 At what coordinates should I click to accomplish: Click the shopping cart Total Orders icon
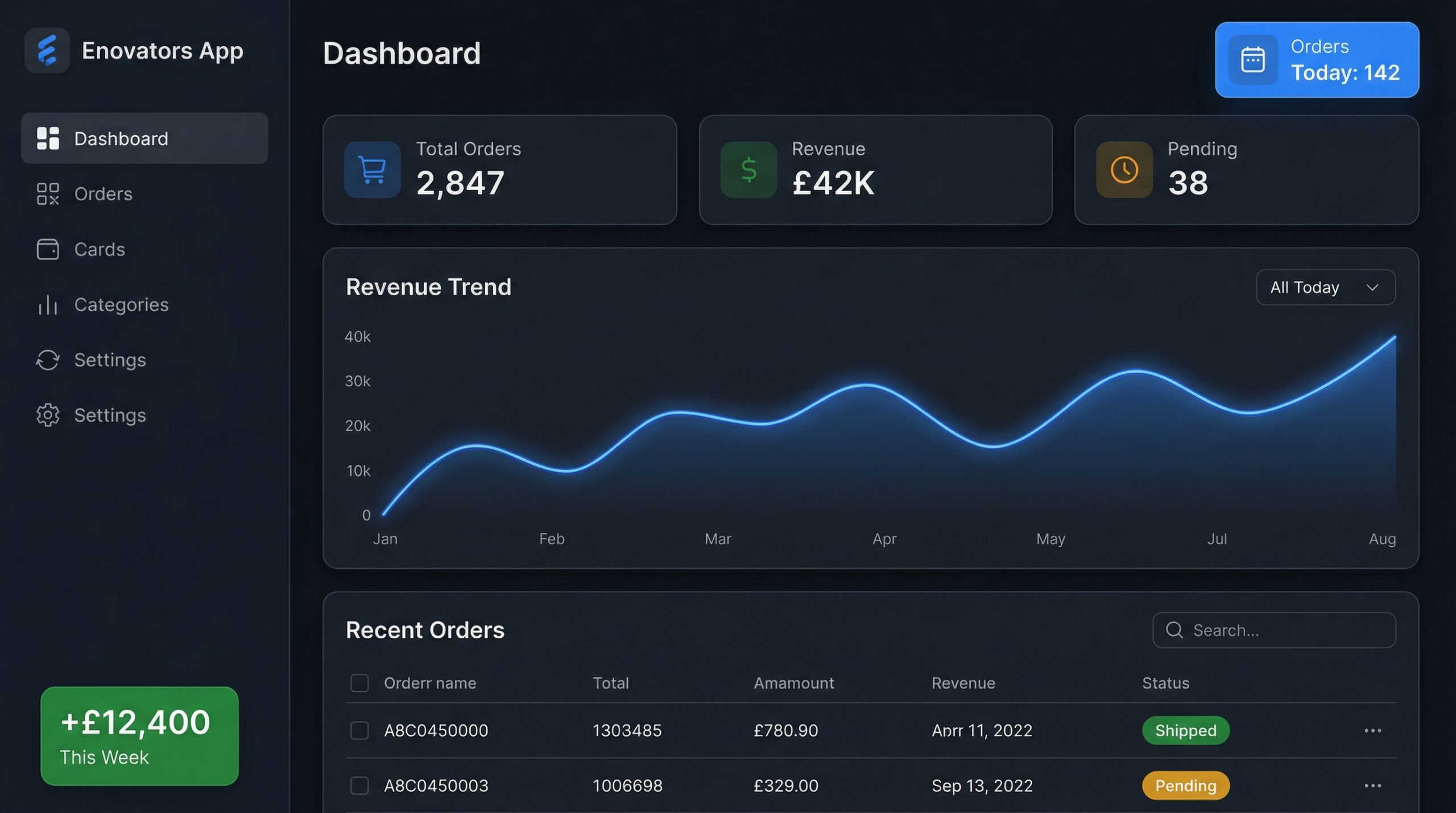point(373,170)
